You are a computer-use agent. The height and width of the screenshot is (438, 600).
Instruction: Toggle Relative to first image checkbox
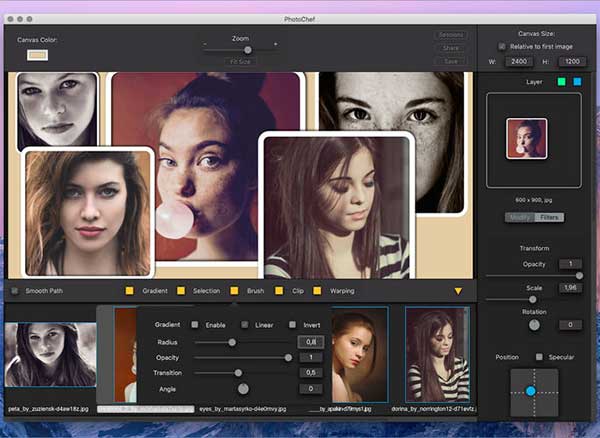(502, 46)
